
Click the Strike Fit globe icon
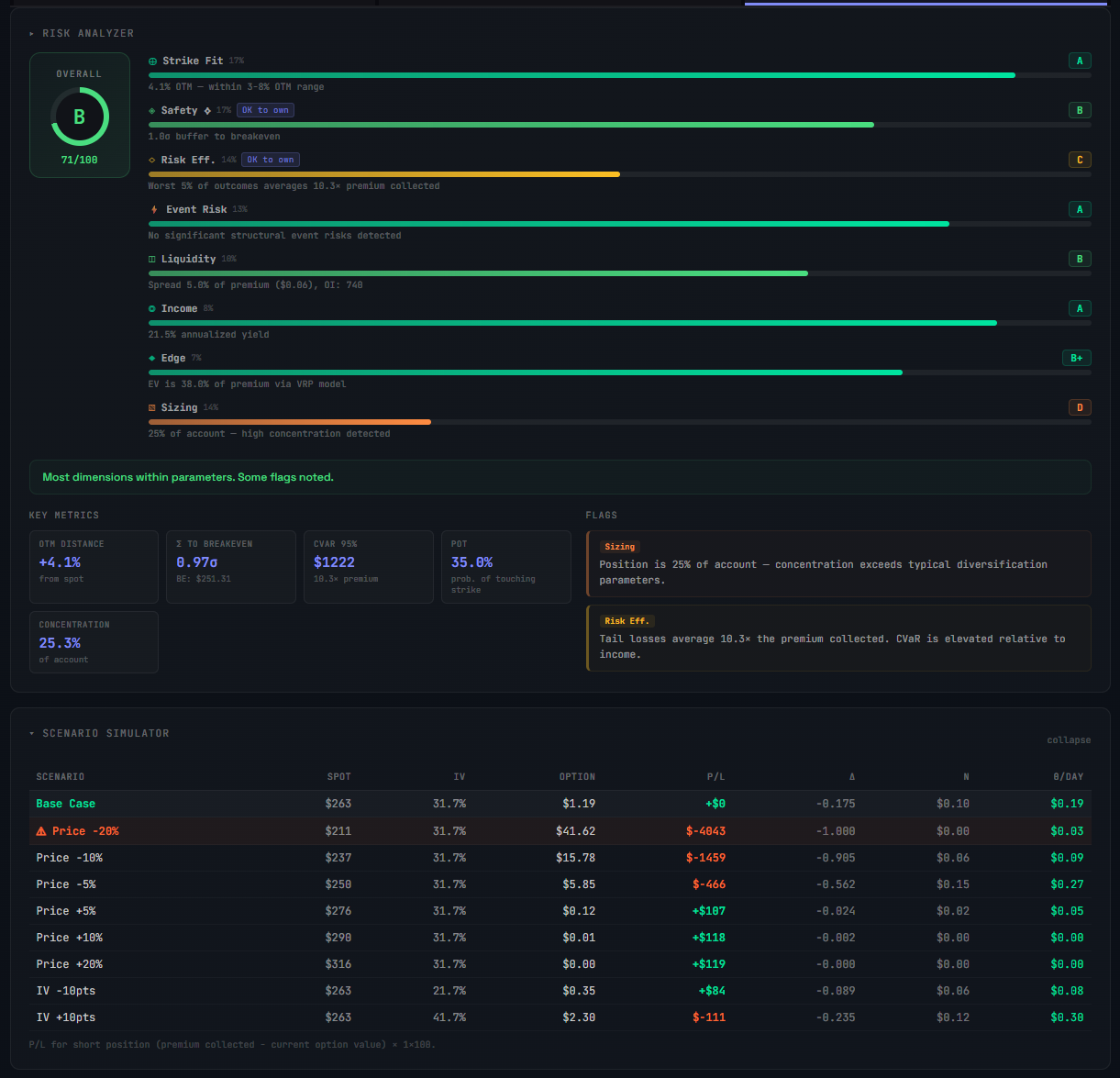coord(152,61)
